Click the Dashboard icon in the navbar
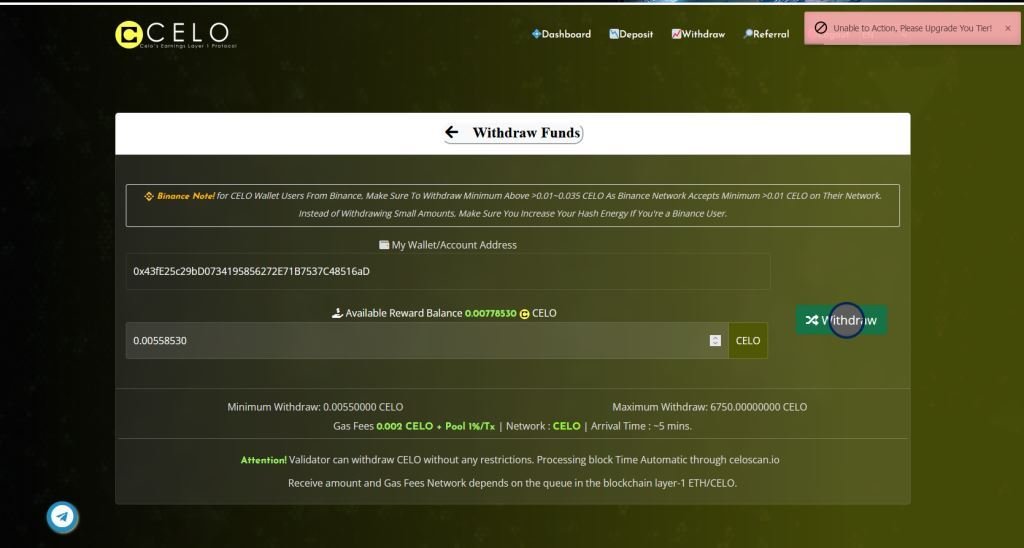This screenshot has height=548, width=1024. coord(536,34)
